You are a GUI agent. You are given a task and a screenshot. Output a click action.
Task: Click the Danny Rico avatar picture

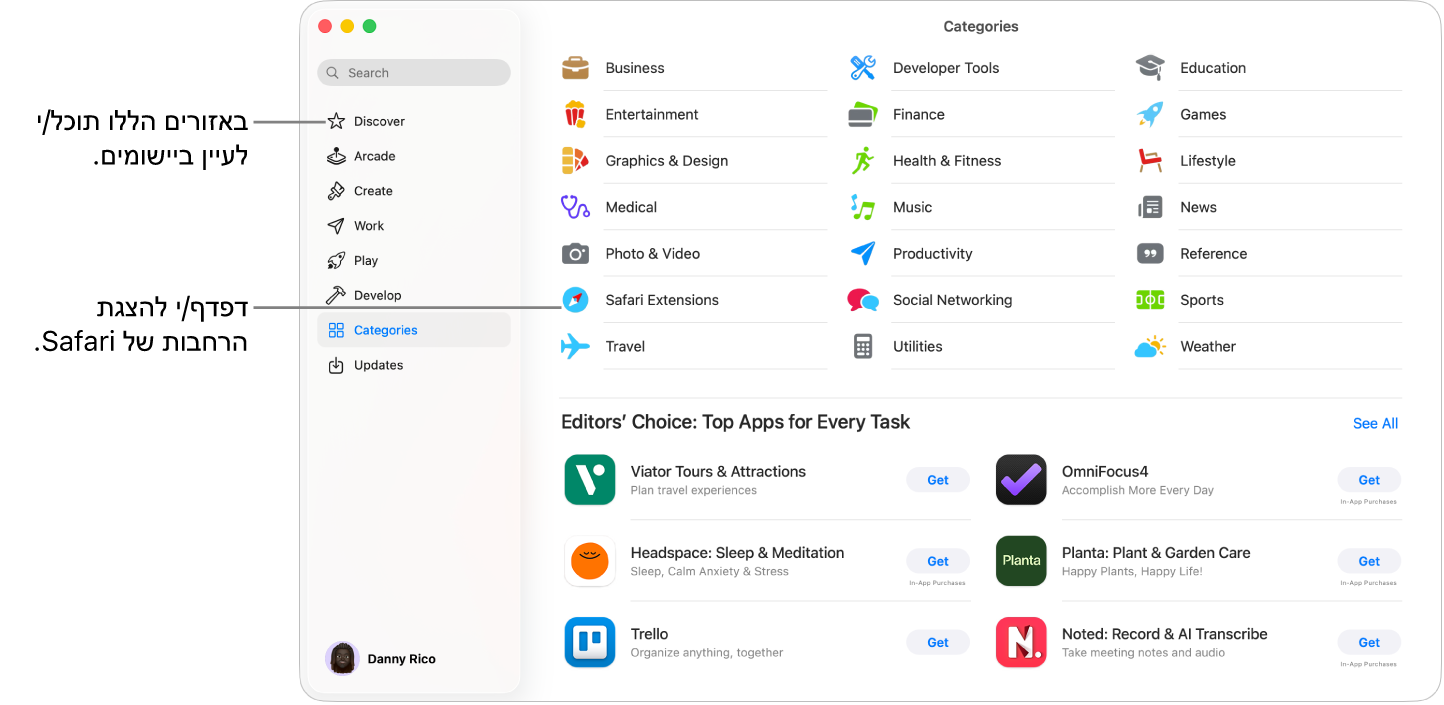pyautogui.click(x=342, y=659)
